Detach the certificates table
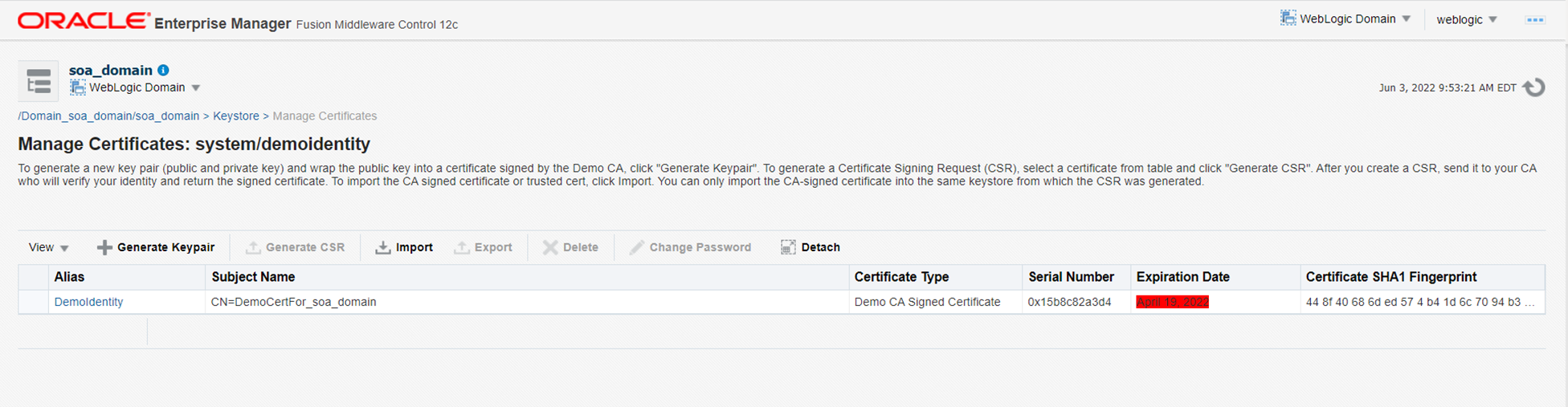 [810, 247]
